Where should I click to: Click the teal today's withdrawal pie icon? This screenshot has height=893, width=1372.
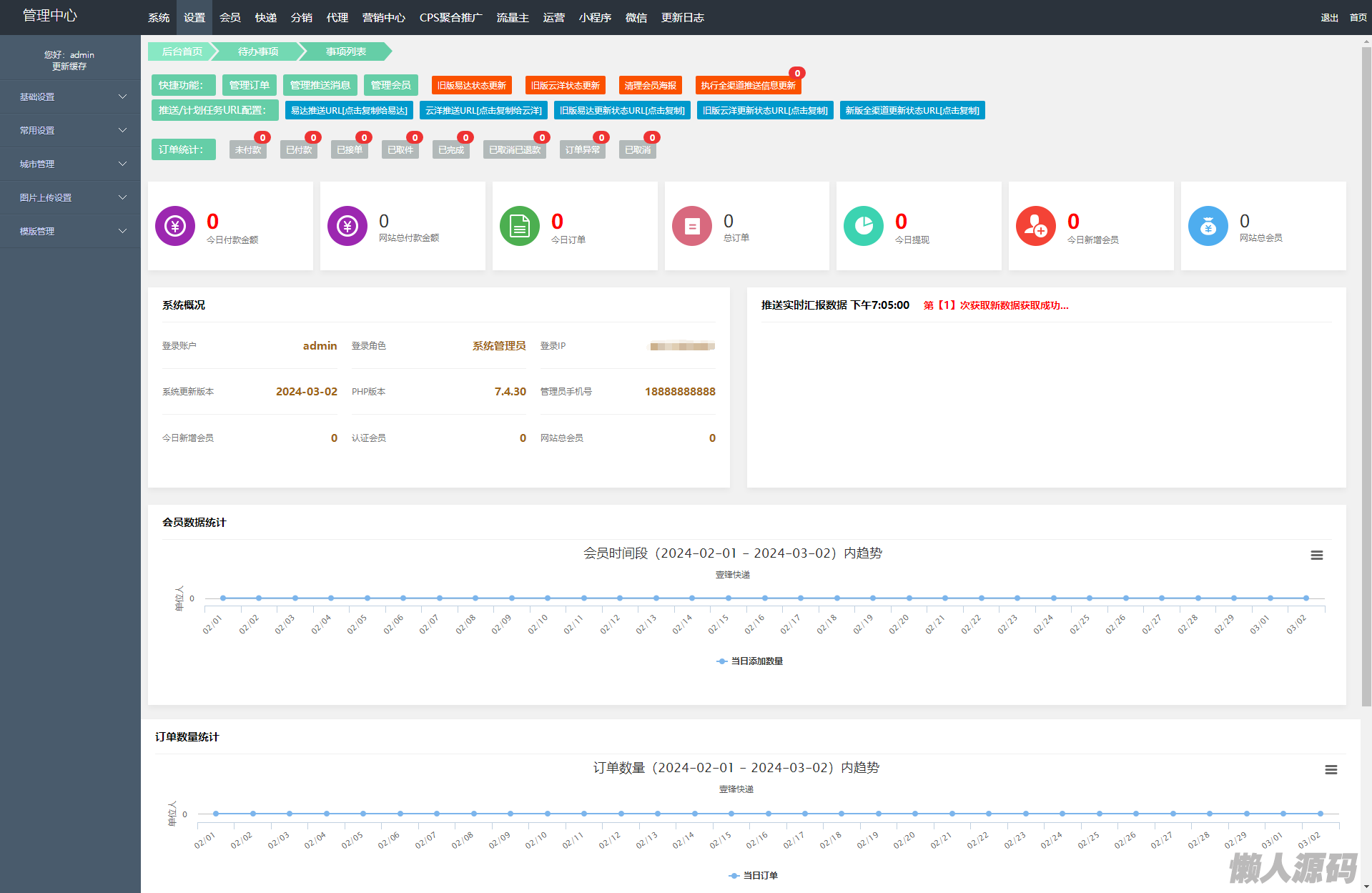click(864, 226)
